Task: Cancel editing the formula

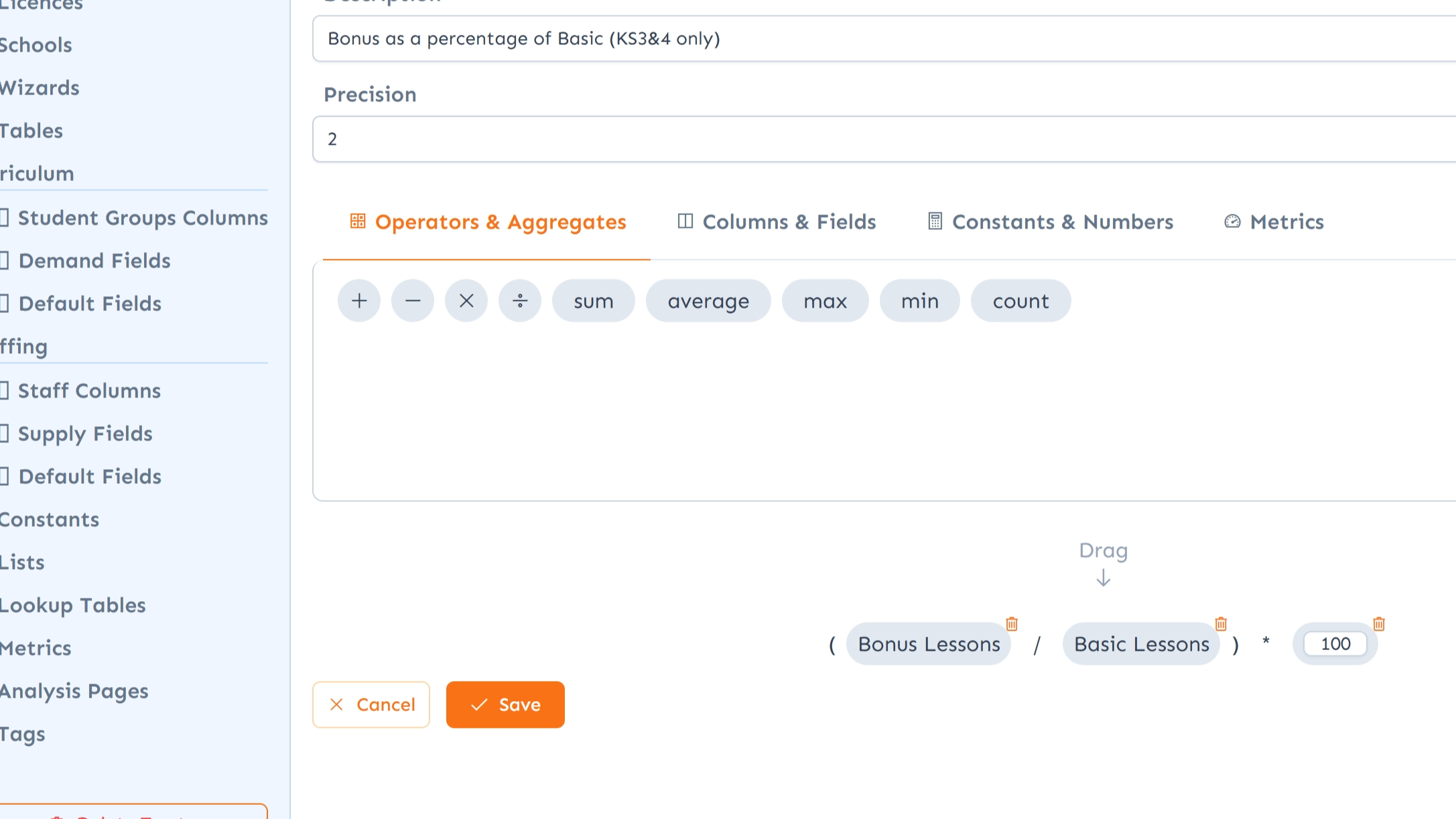Action: coord(371,704)
